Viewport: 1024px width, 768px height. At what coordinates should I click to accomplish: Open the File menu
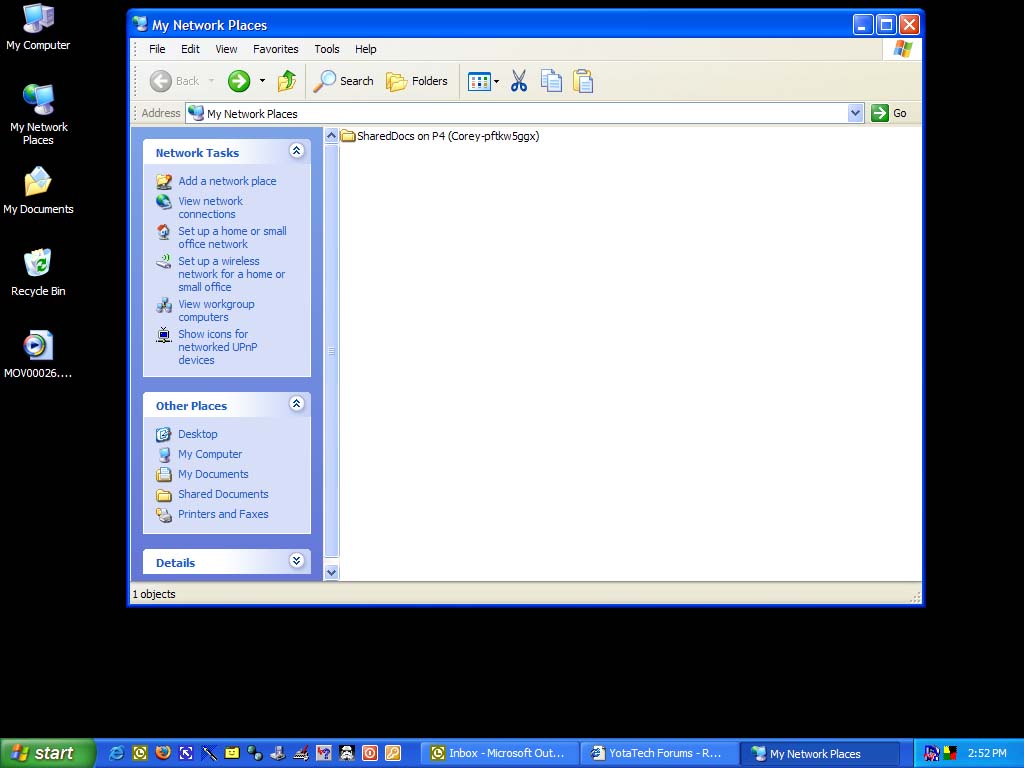(x=157, y=49)
